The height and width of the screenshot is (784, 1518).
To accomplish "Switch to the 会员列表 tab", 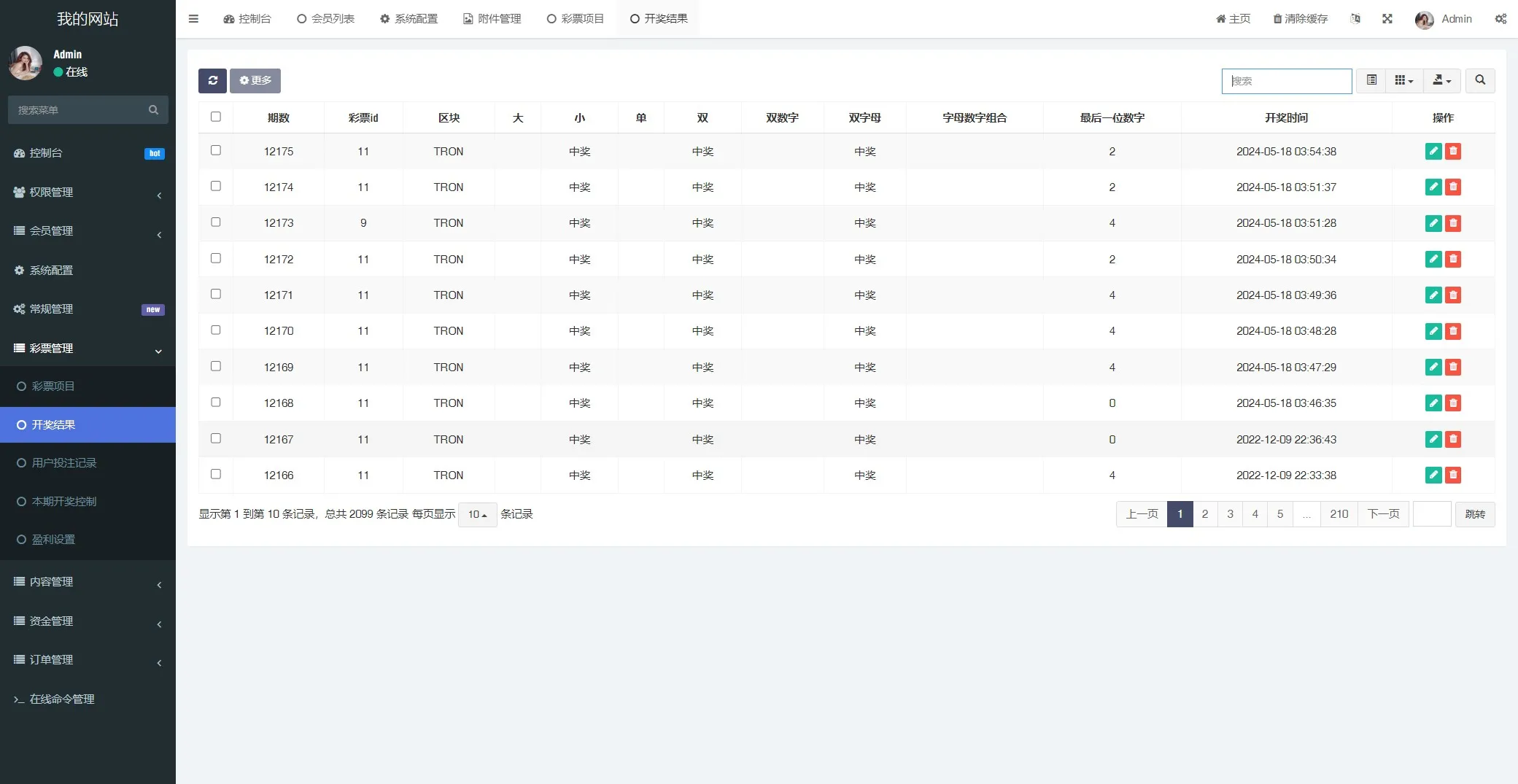I will tap(325, 19).
